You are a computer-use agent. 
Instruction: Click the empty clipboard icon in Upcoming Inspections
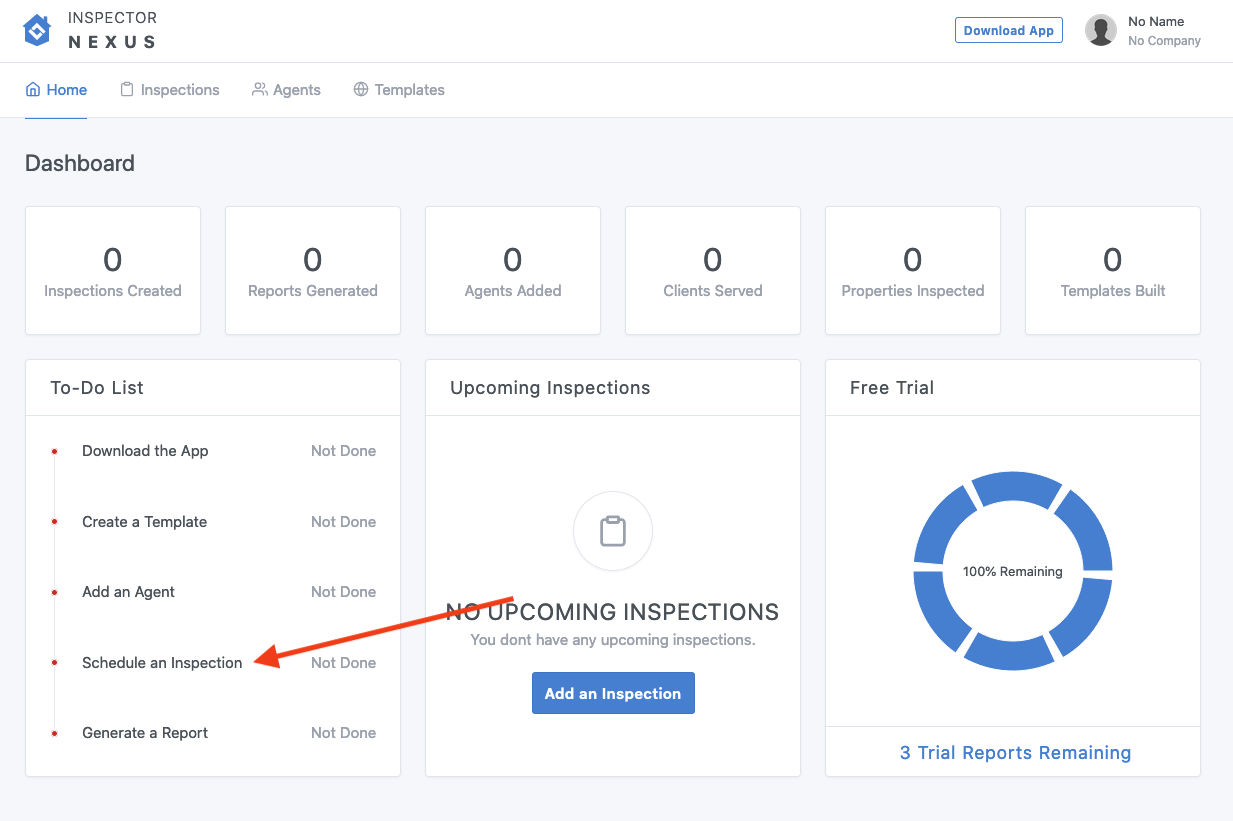612,531
